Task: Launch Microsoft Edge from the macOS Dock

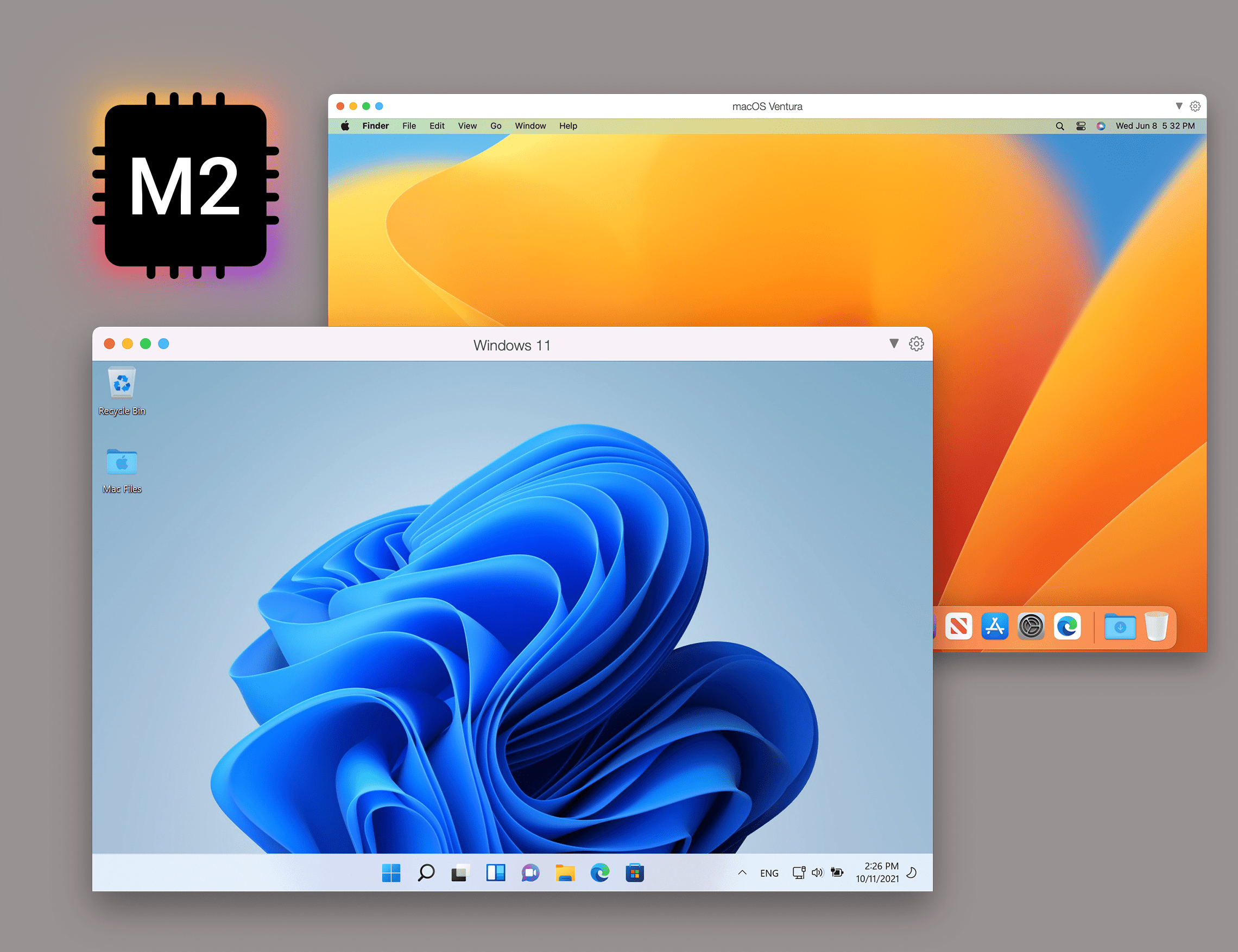Action: click(1068, 626)
